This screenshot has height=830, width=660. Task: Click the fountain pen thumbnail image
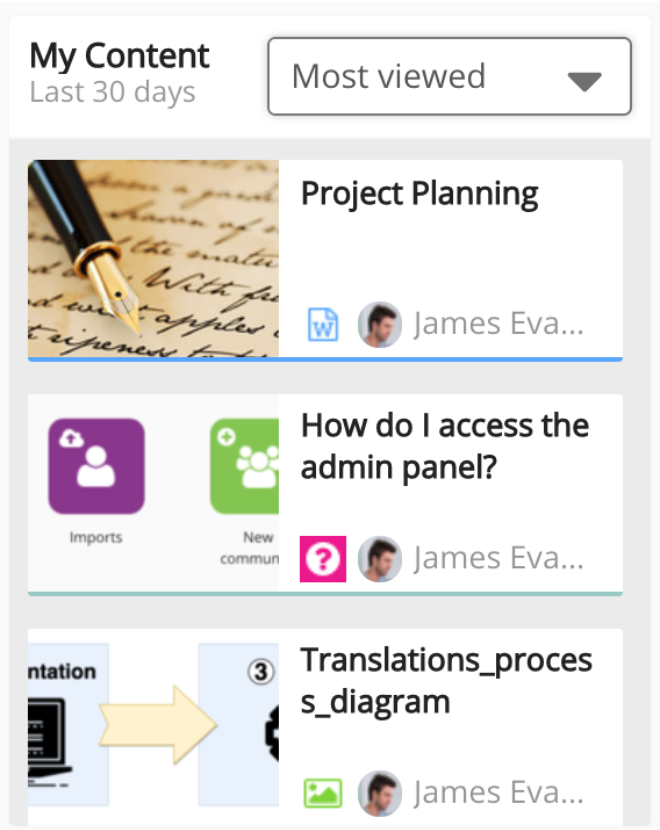point(153,258)
